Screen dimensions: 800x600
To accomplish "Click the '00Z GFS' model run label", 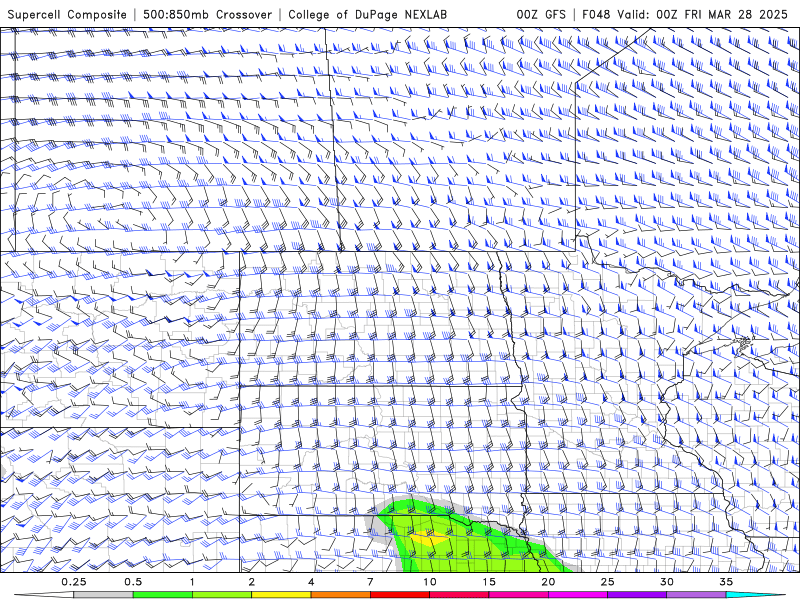I will (541, 14).
